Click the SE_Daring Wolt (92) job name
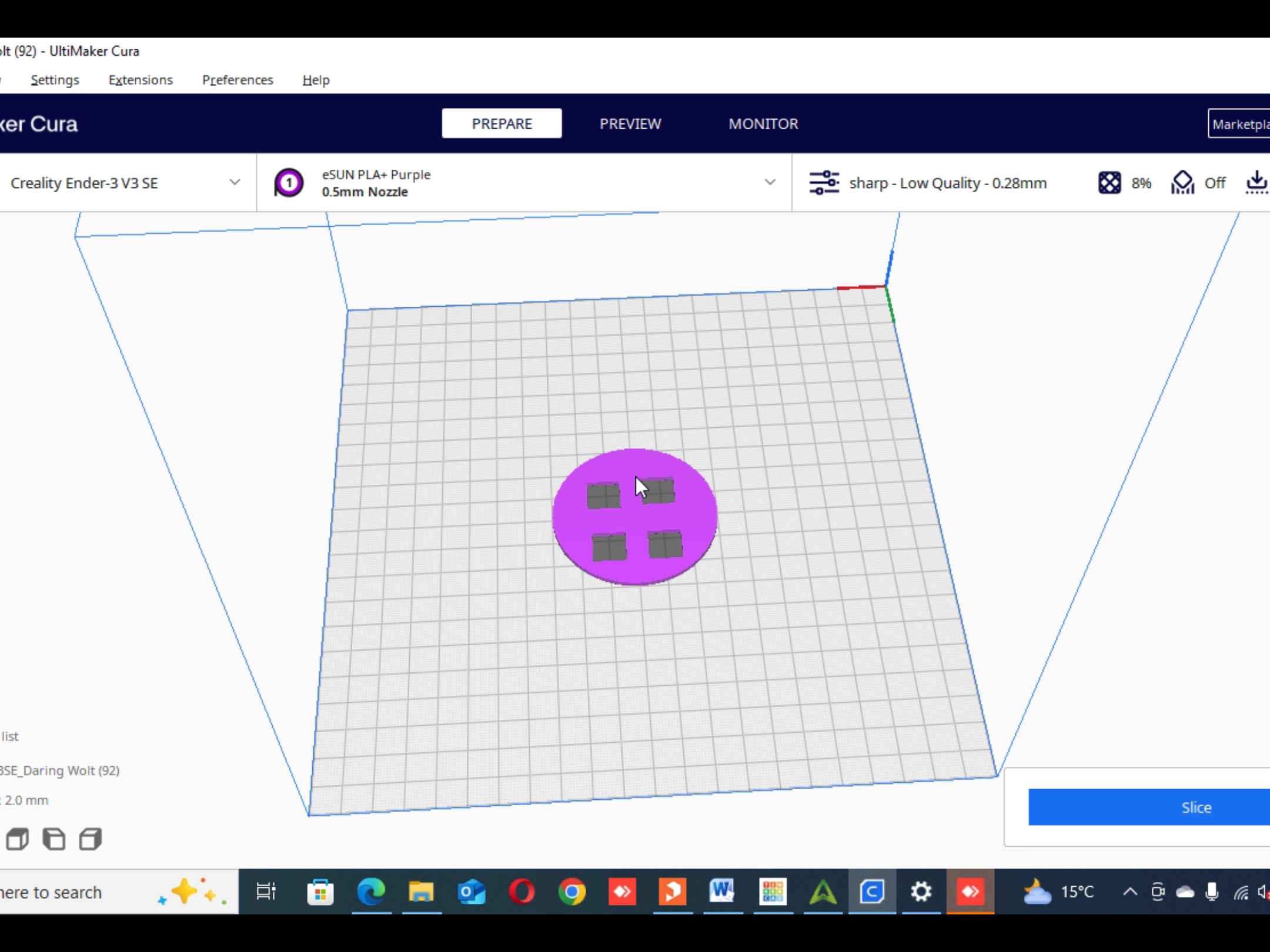The height and width of the screenshot is (952, 1270). (60, 770)
